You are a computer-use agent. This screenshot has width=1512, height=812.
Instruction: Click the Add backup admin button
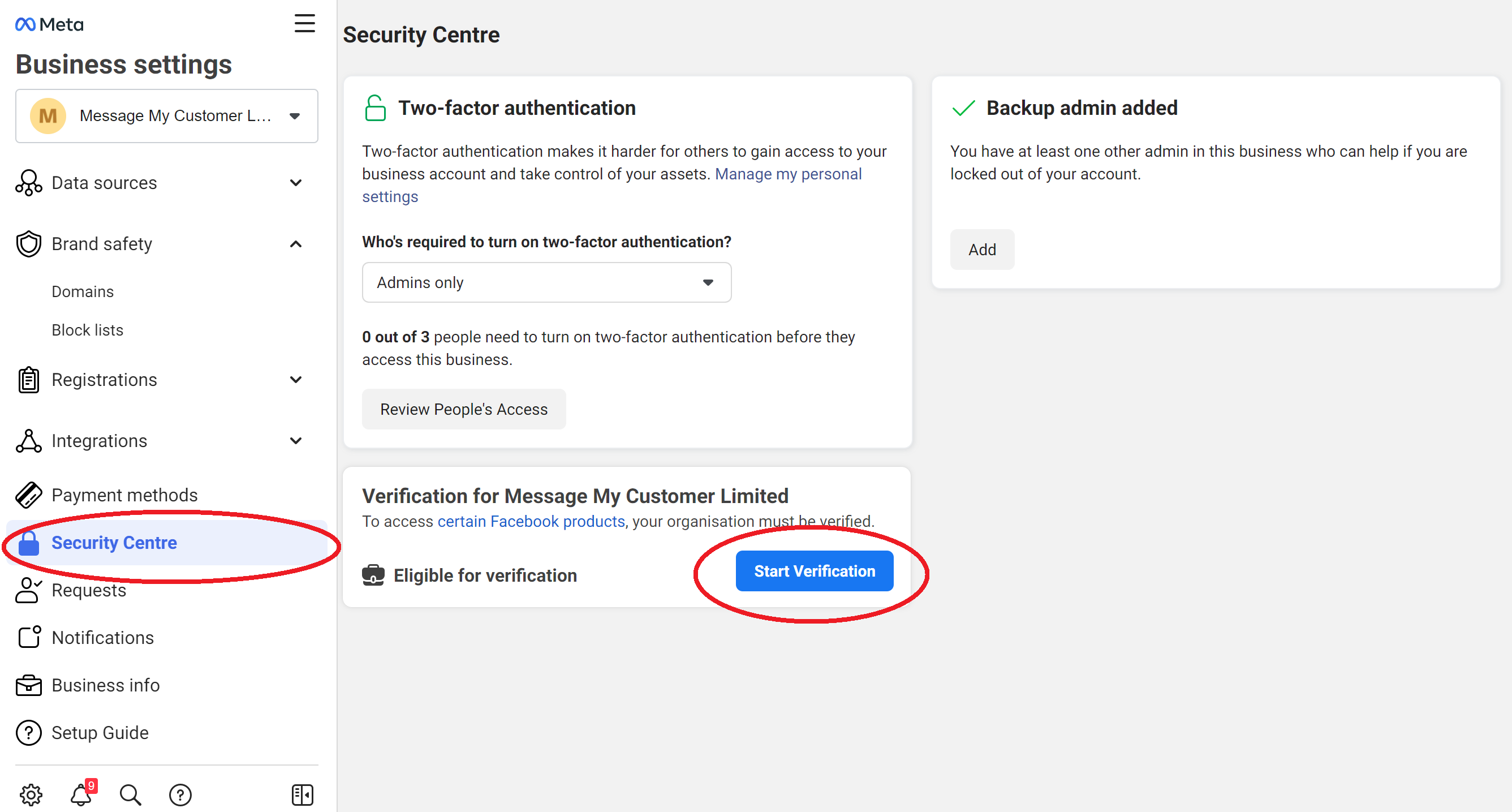[x=981, y=250]
